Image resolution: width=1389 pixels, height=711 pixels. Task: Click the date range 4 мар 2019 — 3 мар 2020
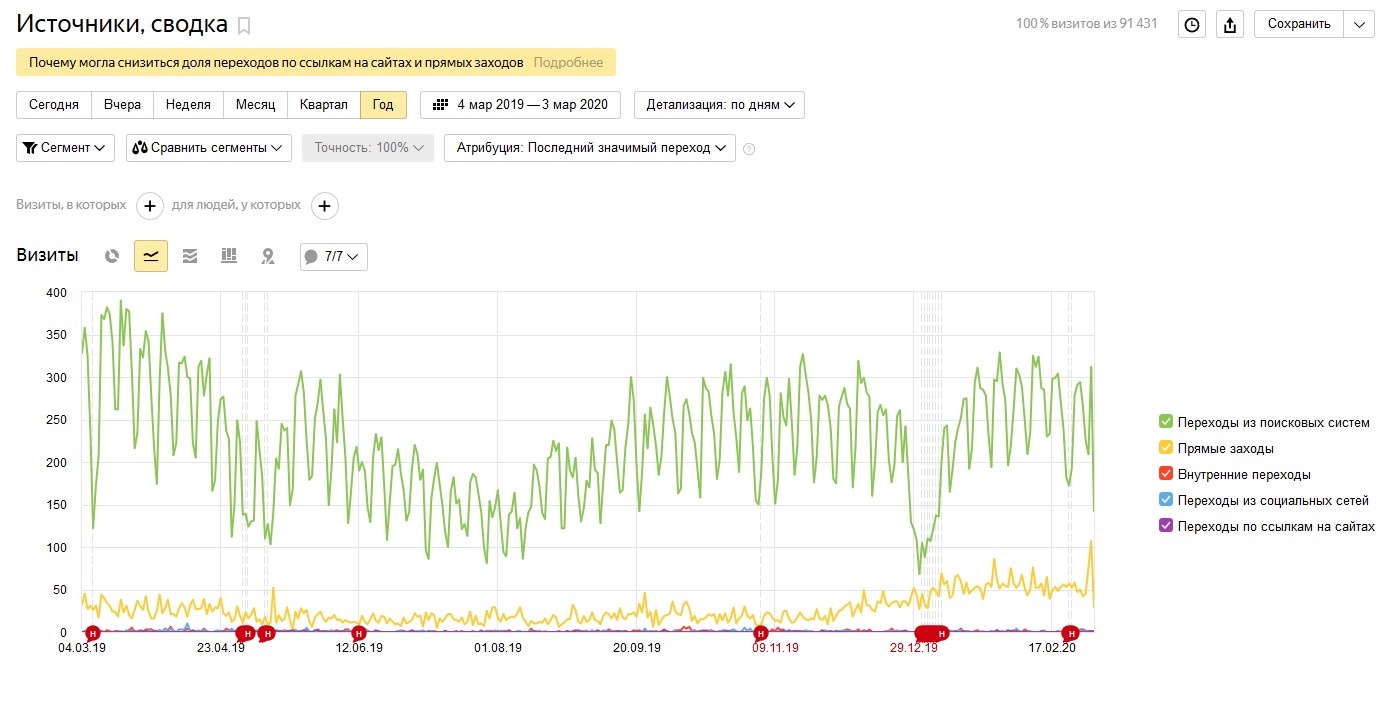pos(520,105)
